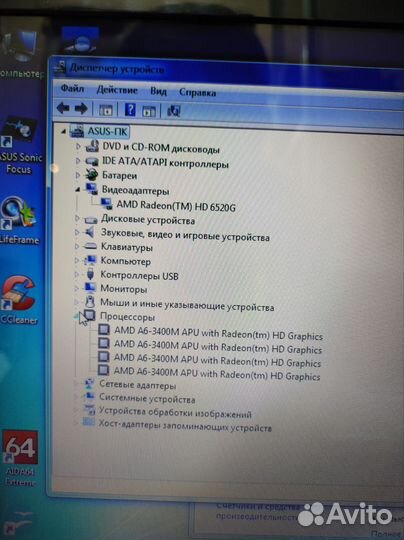The height and width of the screenshot is (540, 404).
Task: Select the Контроллеры USB label
Action: [x=139, y=276]
